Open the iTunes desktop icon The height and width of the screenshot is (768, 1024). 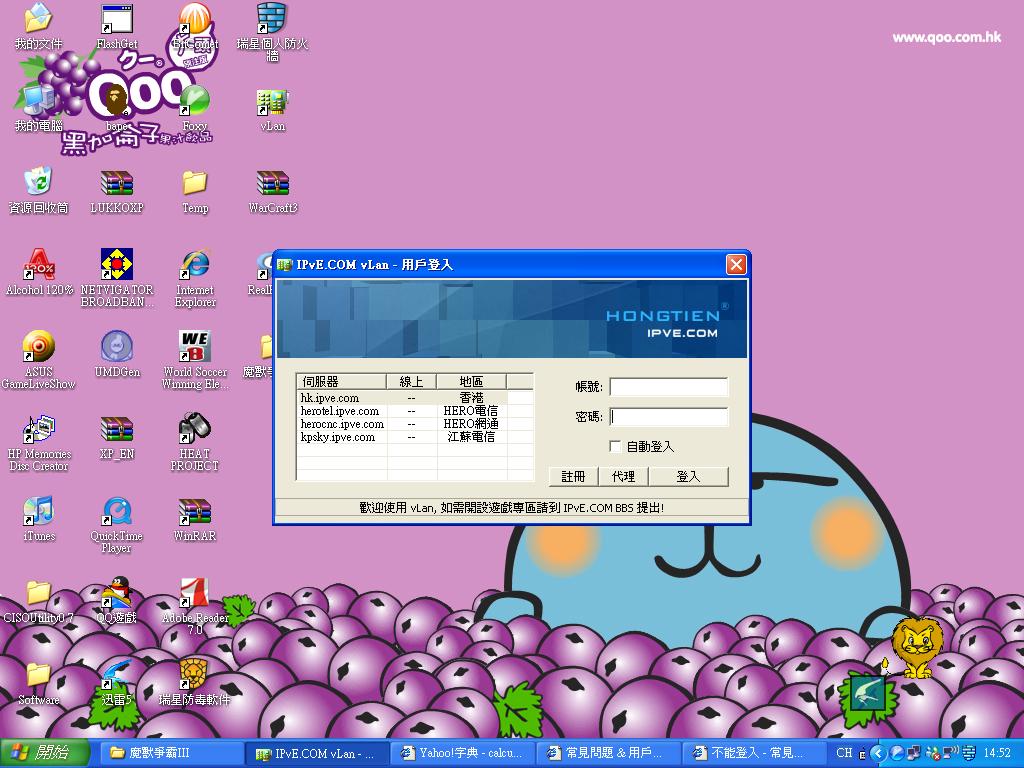click(39, 515)
